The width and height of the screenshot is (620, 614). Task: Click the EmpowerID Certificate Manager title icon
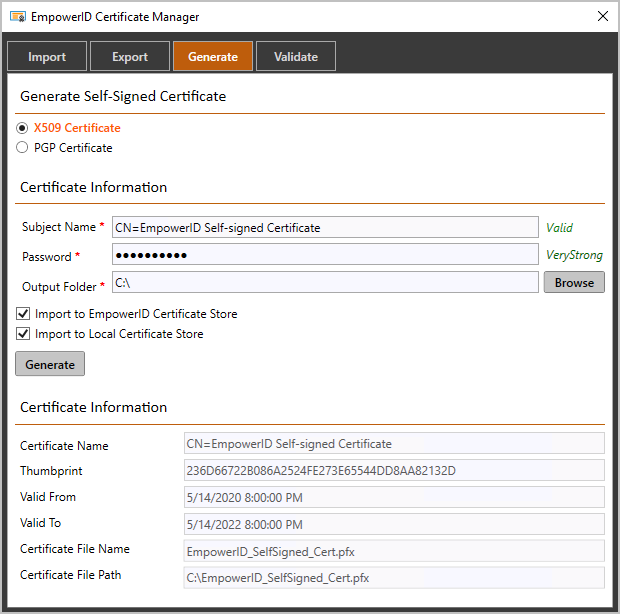pos(18,17)
